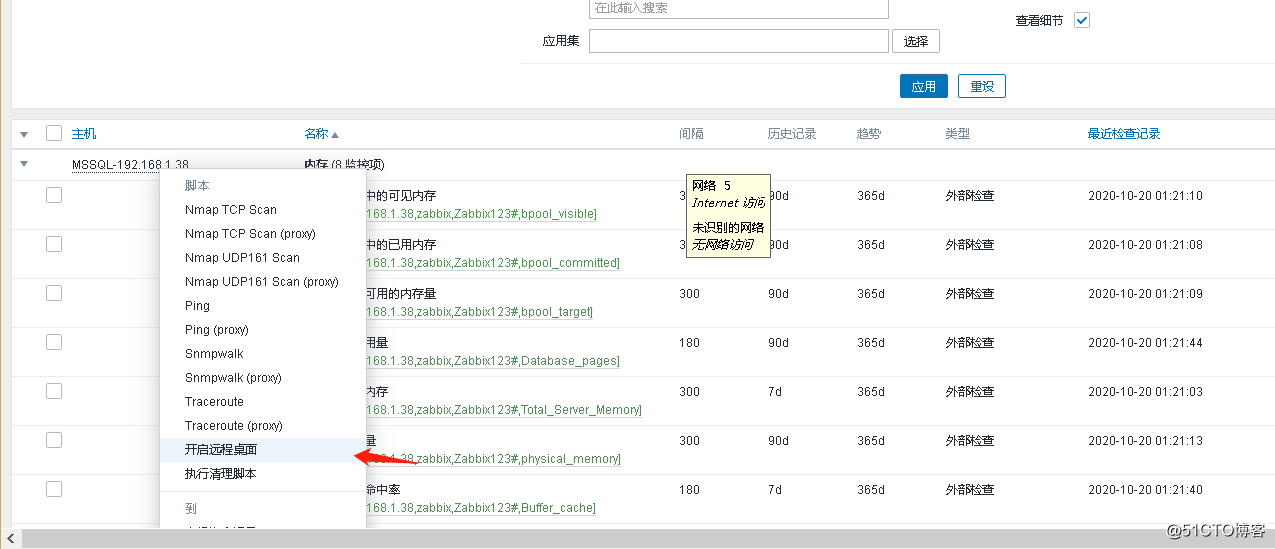Check the row dated 2020-10-20 01:21:08
This screenshot has height=549, width=1275.
pos(54,244)
